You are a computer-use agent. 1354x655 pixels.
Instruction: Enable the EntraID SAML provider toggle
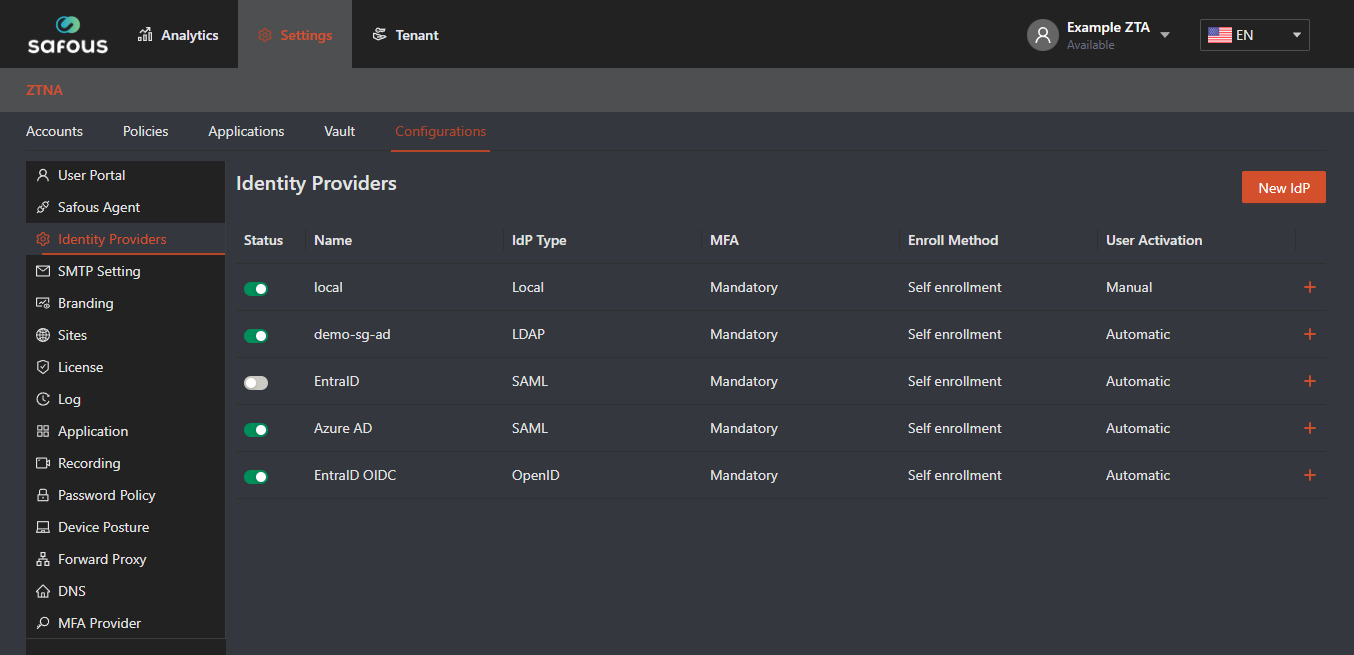(x=256, y=382)
